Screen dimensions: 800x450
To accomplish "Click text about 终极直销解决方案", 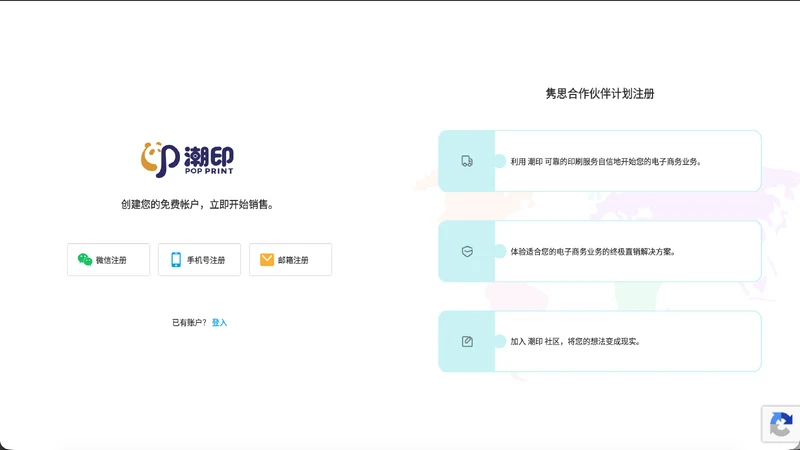I will (593, 252).
